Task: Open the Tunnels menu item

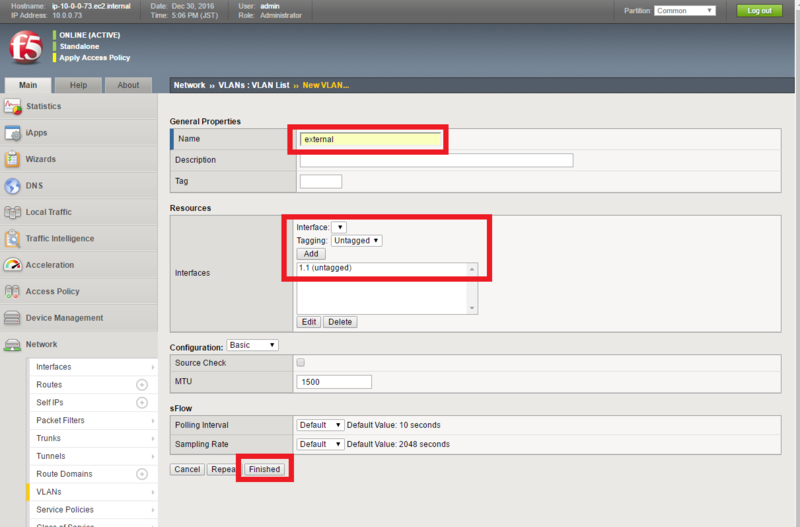Action: [51, 456]
